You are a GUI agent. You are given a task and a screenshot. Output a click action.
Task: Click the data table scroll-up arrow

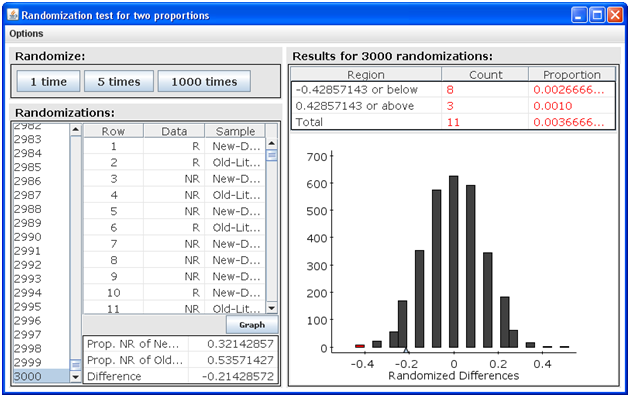pos(272,143)
